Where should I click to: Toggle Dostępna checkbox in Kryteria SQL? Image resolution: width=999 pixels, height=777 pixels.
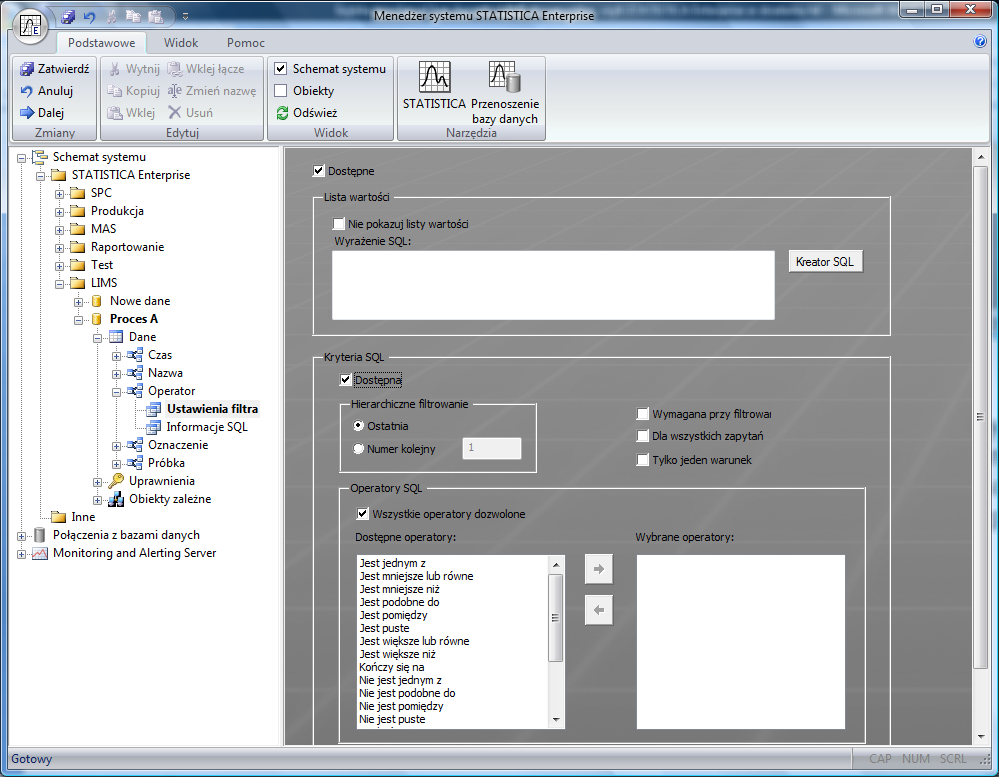[345, 380]
